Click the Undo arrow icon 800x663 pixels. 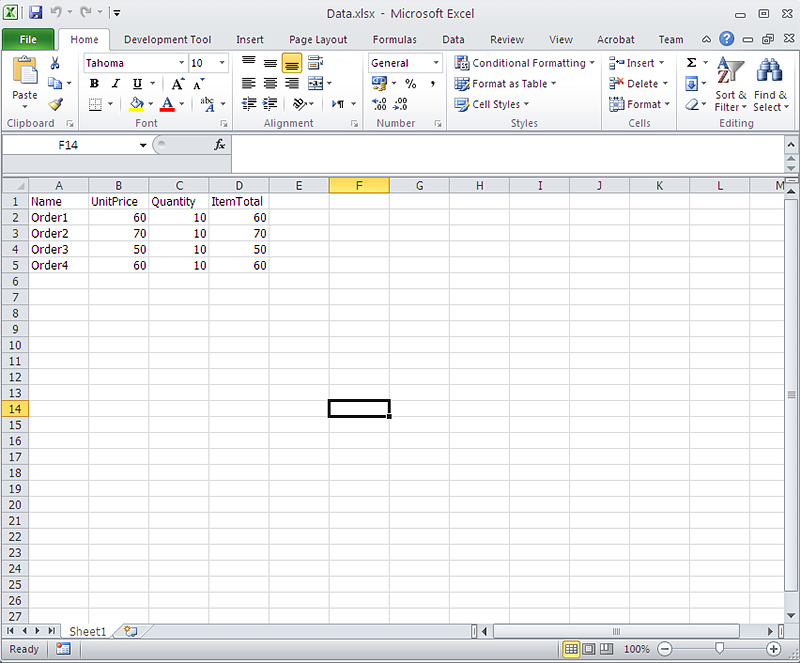point(56,12)
